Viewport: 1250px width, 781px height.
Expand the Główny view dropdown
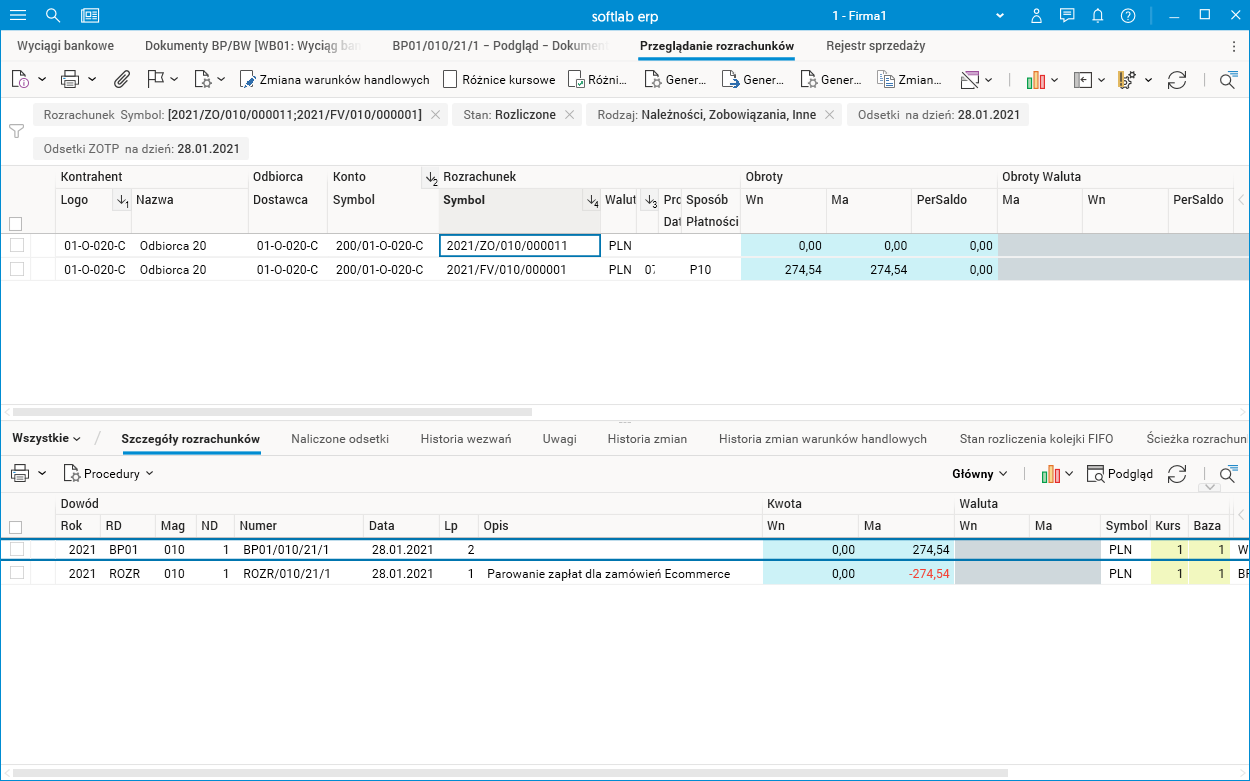[980, 474]
